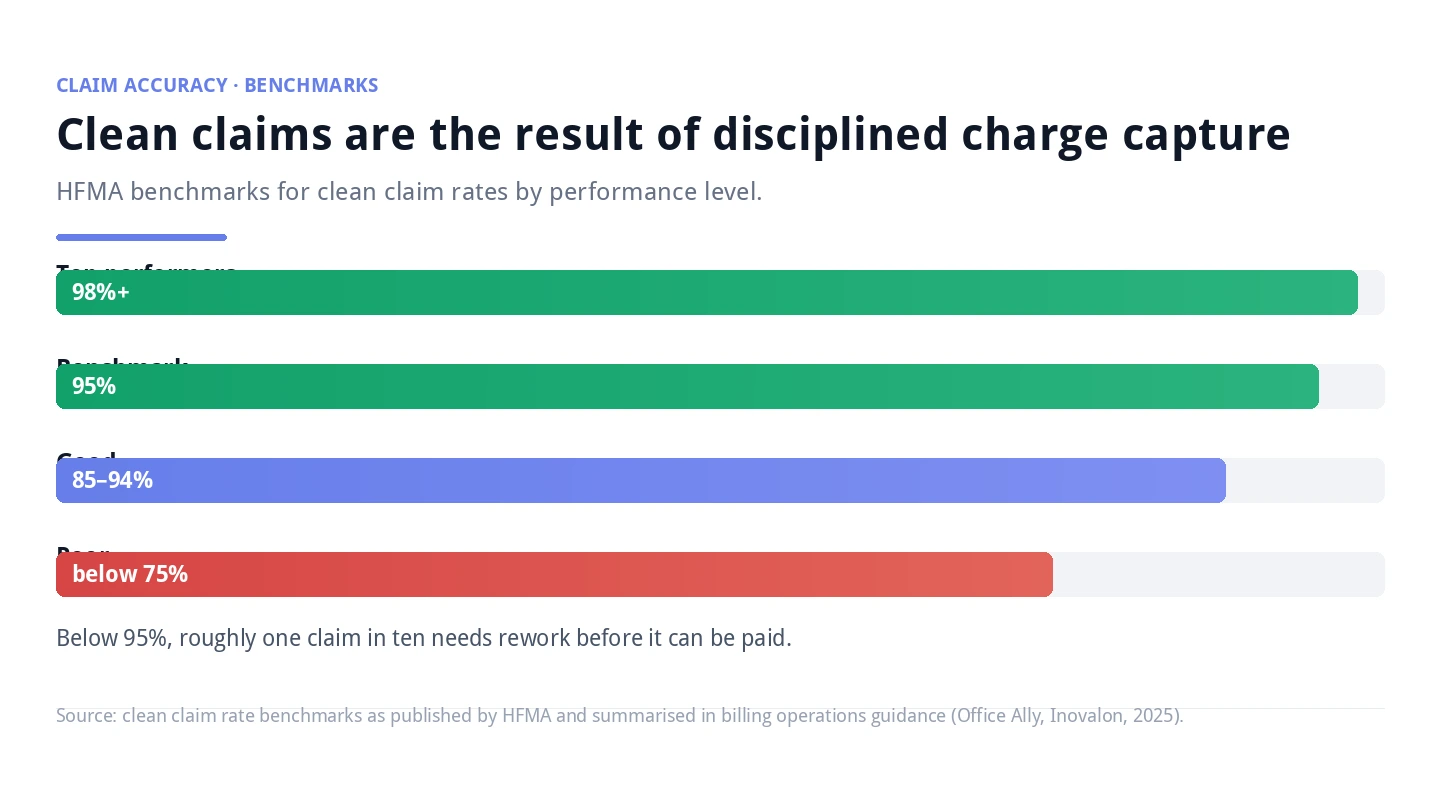1440x800 pixels.
Task: Click the grey unfilled track of red bar
Action: point(1219,574)
